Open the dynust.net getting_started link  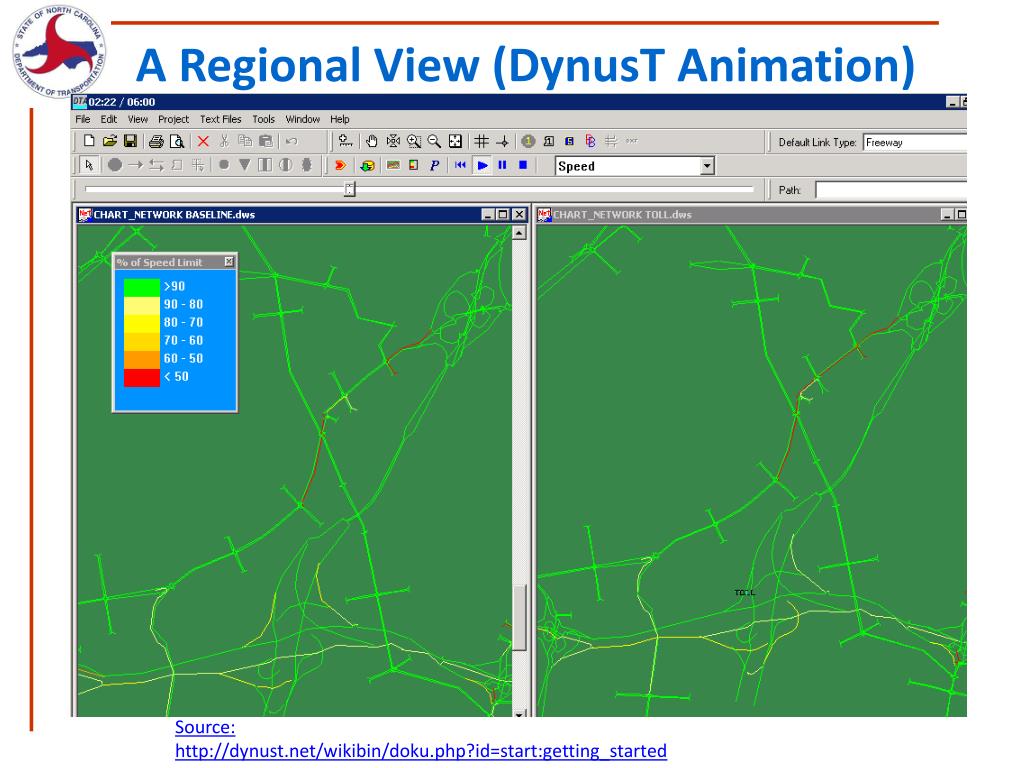click(x=421, y=751)
